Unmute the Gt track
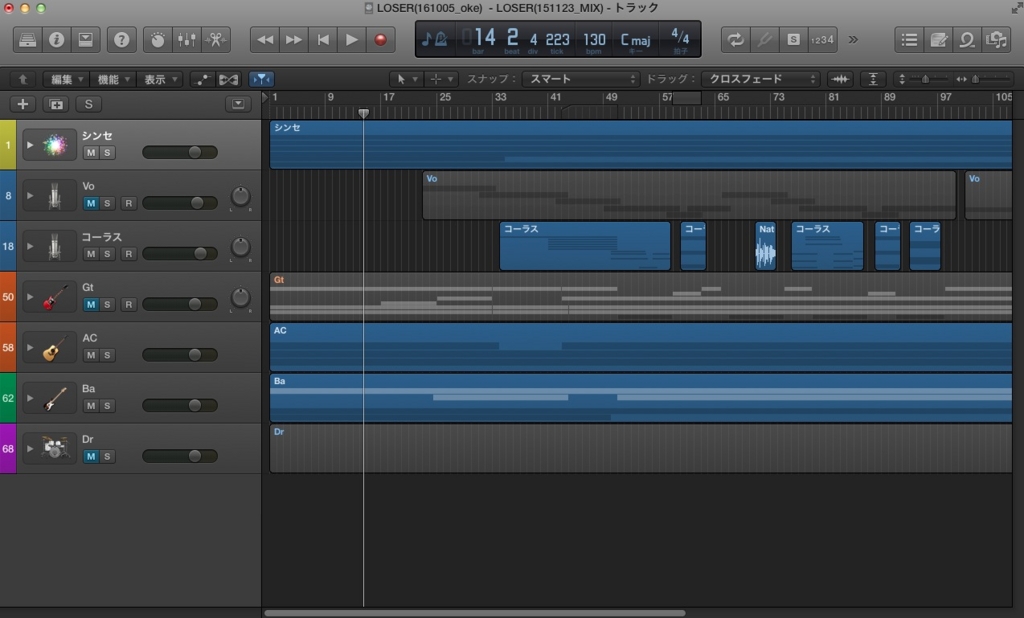1024x618 pixels. (x=91, y=304)
